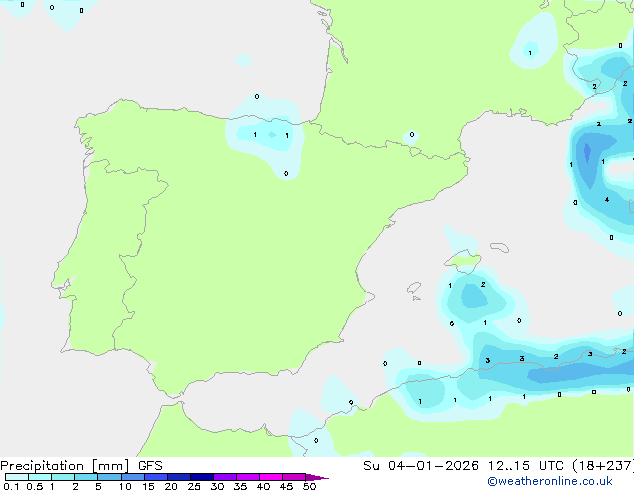
Task: Click the "Su 04-01-2026" date text
Action: 421,466
